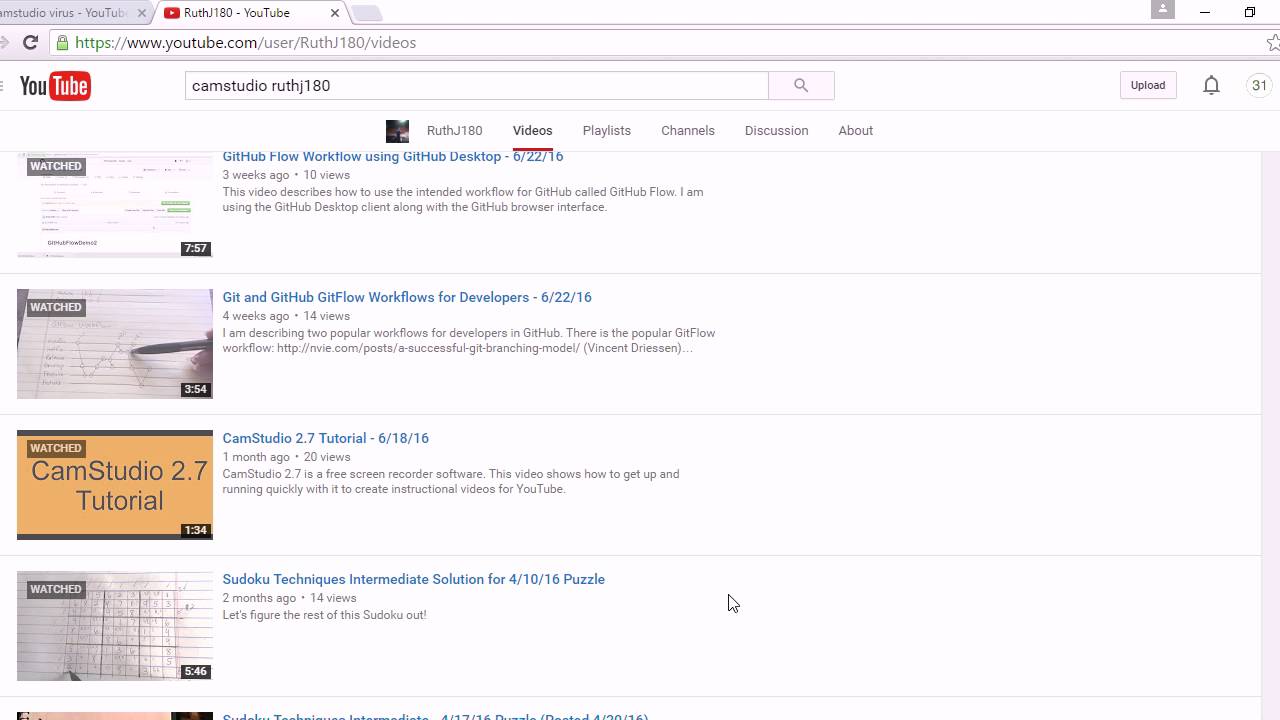Click description starting 'CamStudio 2.7 is a free'
The height and width of the screenshot is (720, 1280).
coord(450,482)
